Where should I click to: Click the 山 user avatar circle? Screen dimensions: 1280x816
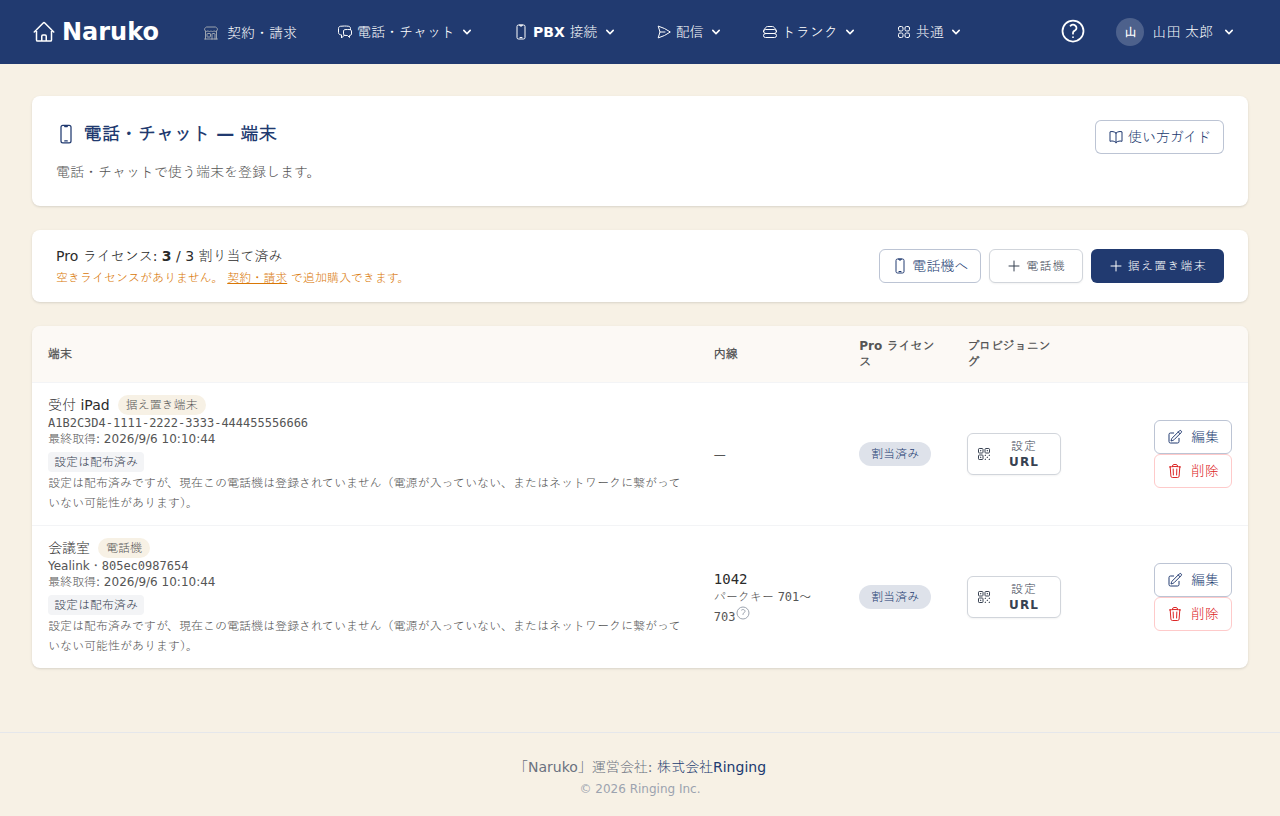tap(1130, 32)
